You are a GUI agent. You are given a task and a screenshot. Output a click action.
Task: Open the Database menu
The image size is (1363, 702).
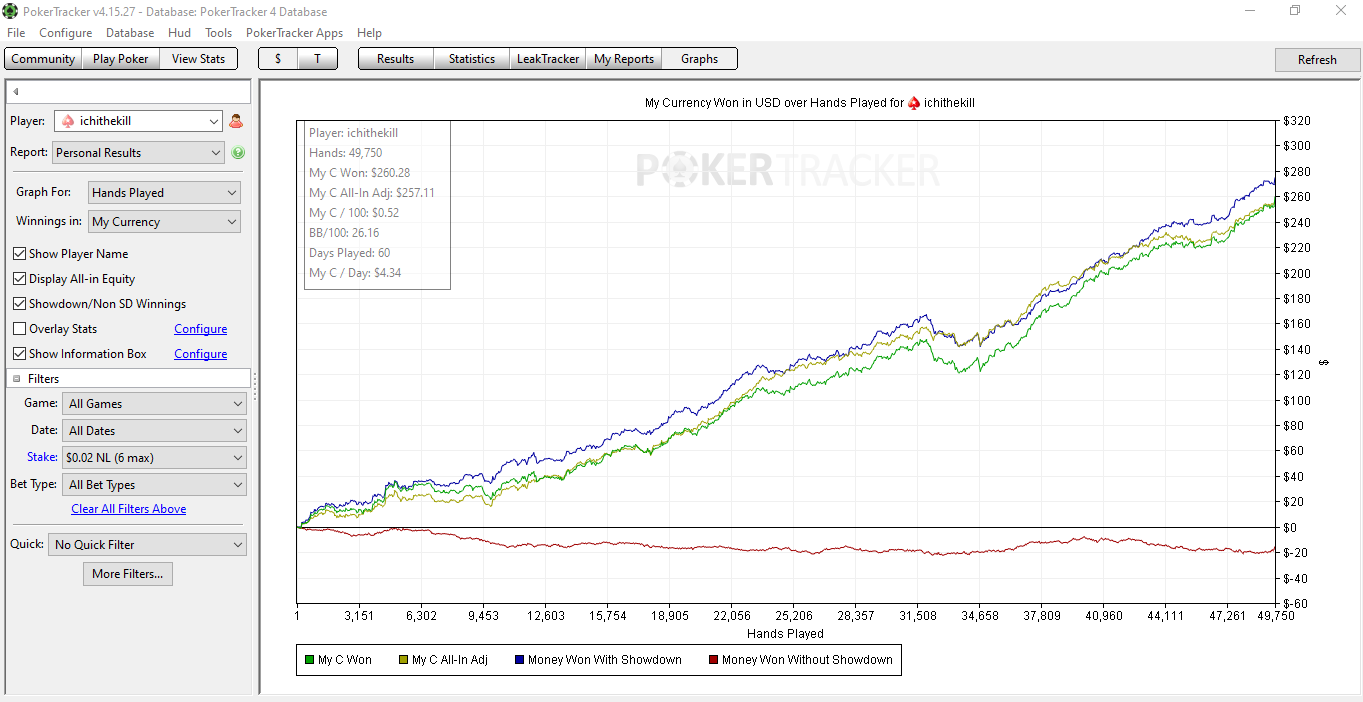[130, 33]
